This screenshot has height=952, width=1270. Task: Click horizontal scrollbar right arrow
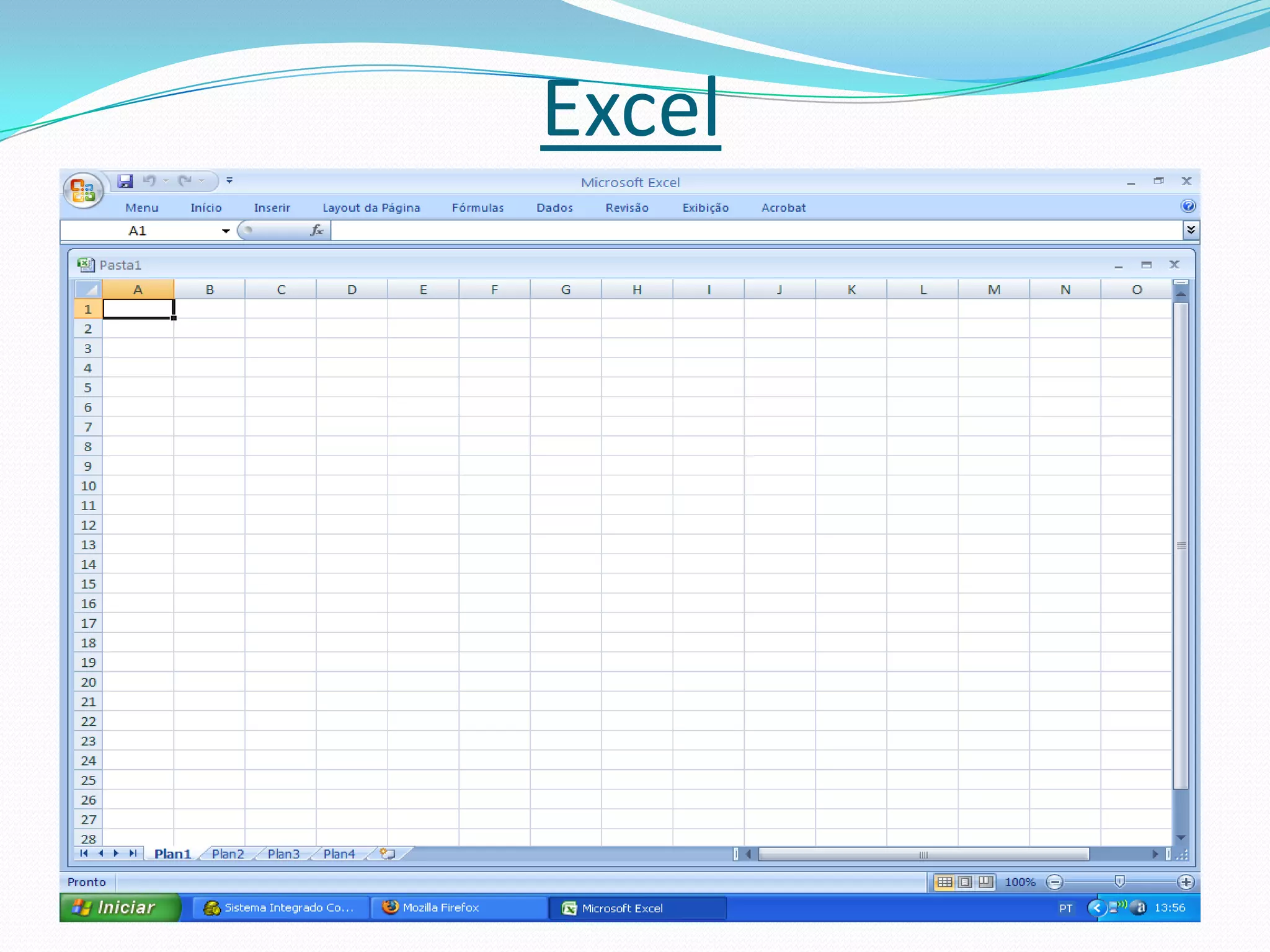[1155, 855]
